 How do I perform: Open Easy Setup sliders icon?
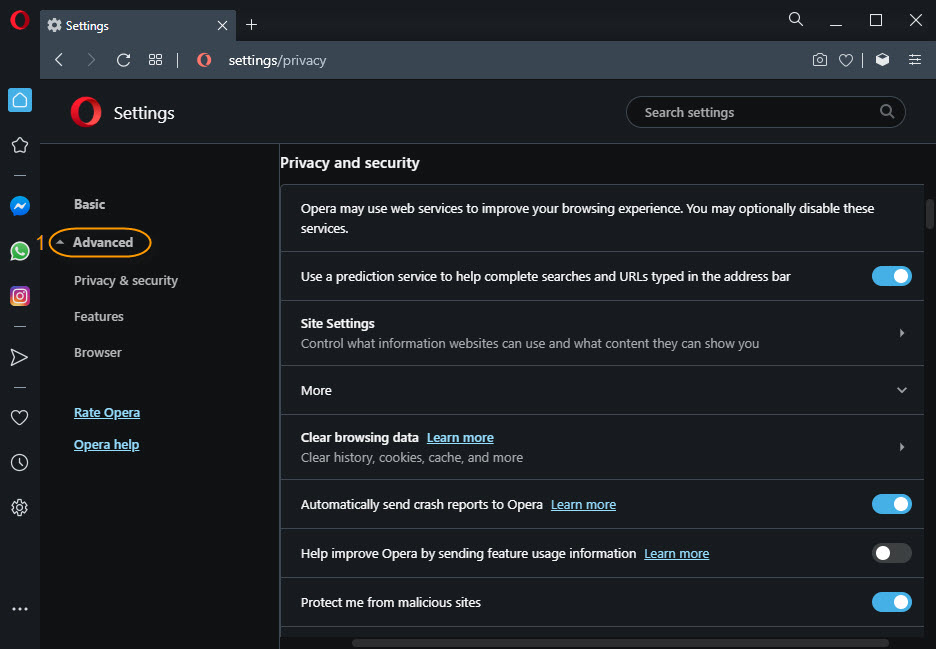click(915, 60)
